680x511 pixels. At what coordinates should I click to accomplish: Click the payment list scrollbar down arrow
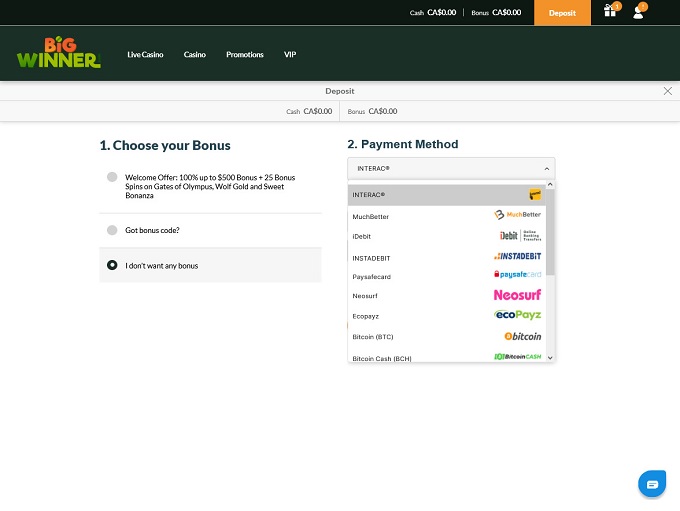(x=550, y=357)
